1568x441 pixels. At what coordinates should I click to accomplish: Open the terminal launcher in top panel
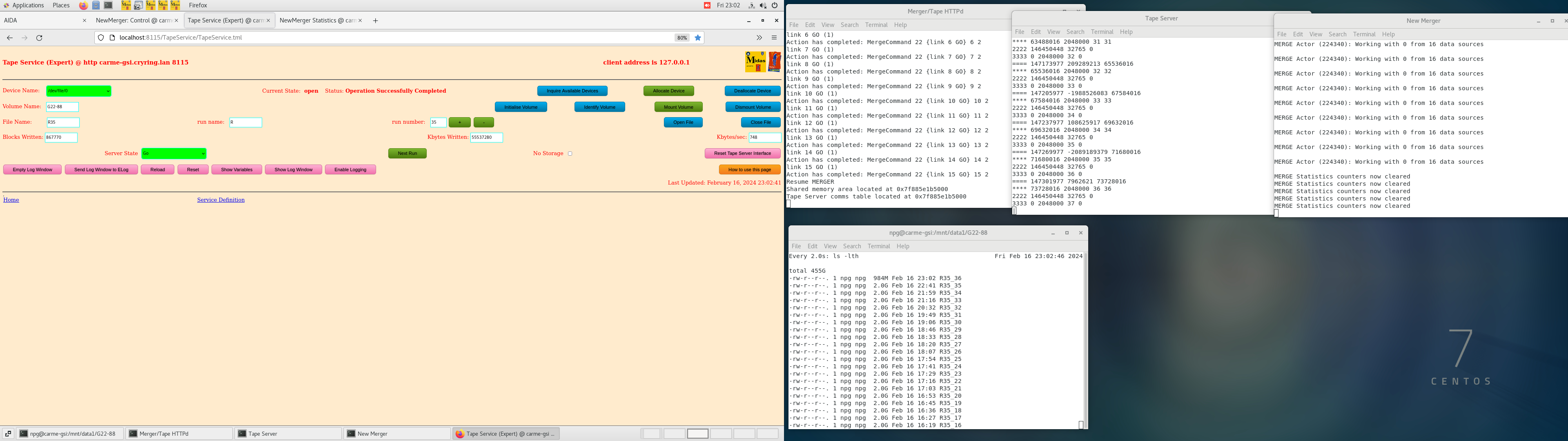click(108, 5)
